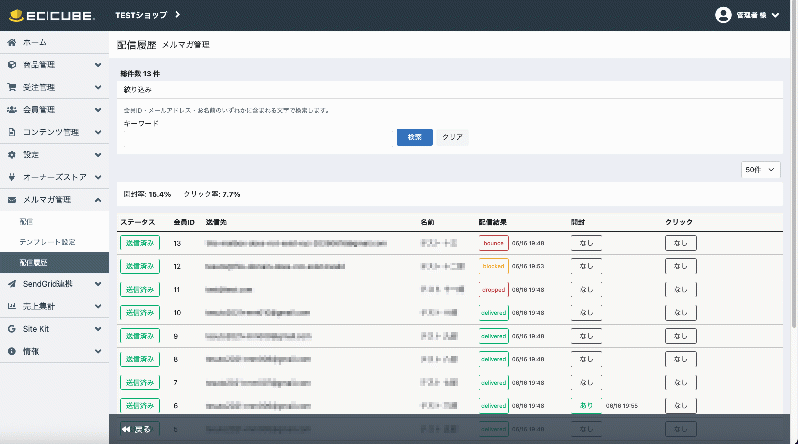Expand the 受注管理 menu chevron
The height and width of the screenshot is (444, 798).
coord(98,87)
